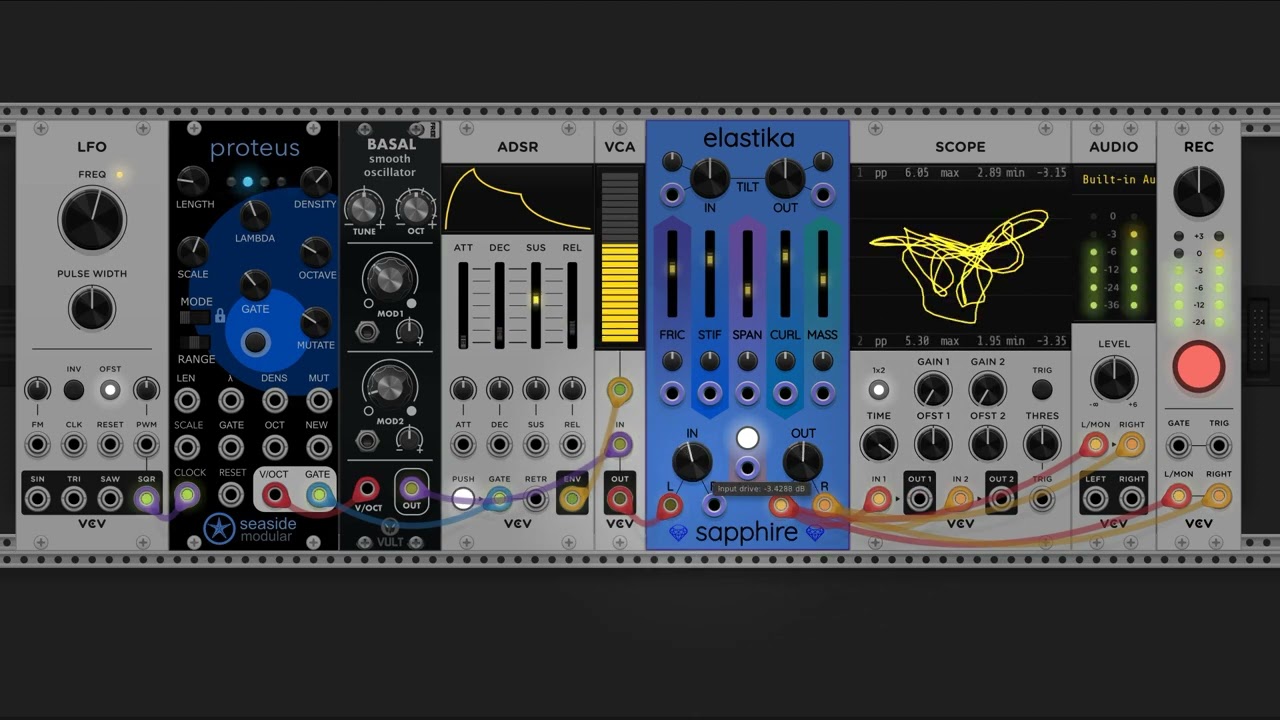Viewport: 1280px width, 720px height.
Task: Toggle the LFO OFST button
Action: point(110,389)
